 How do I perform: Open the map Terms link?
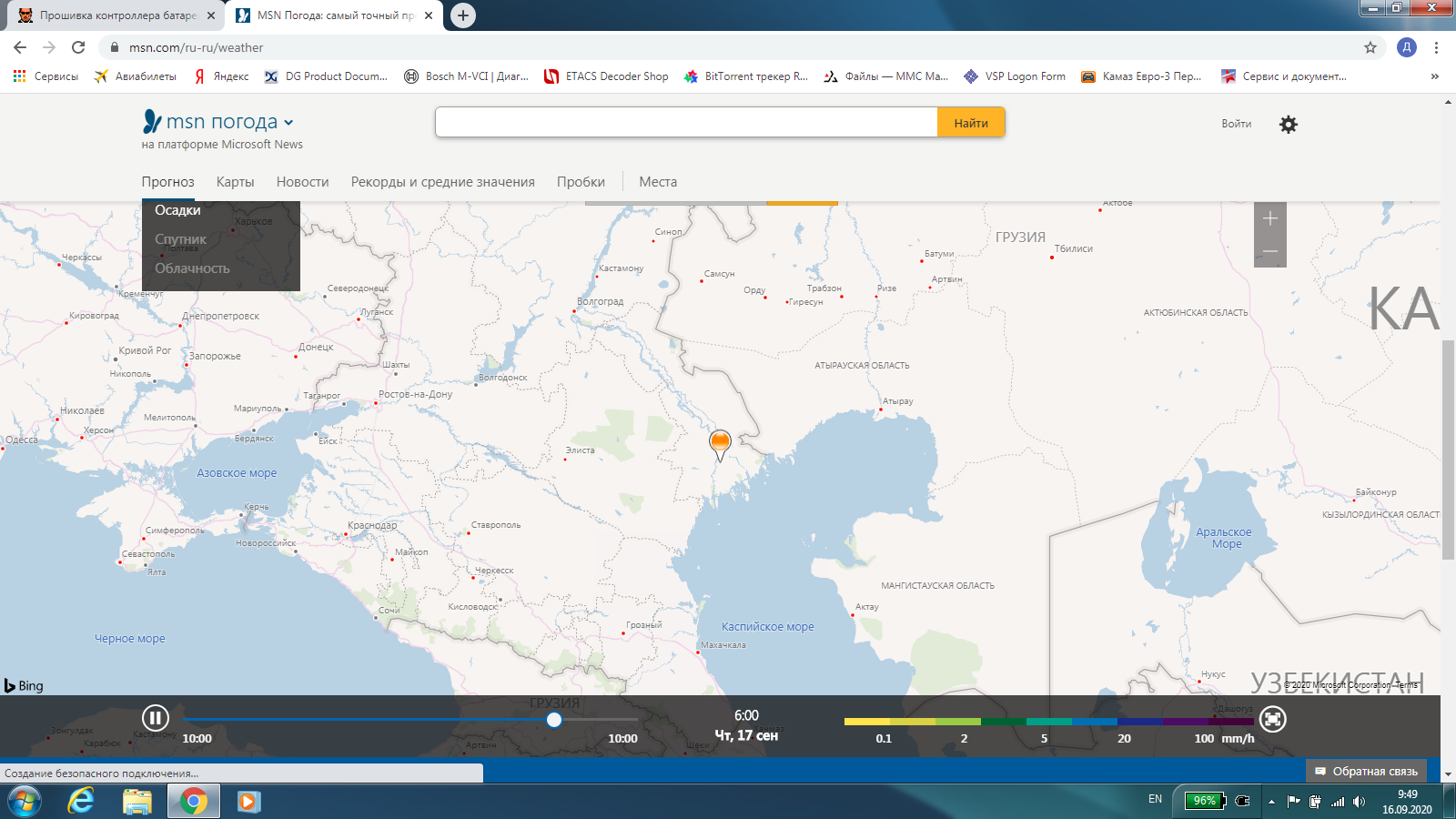tap(1406, 684)
